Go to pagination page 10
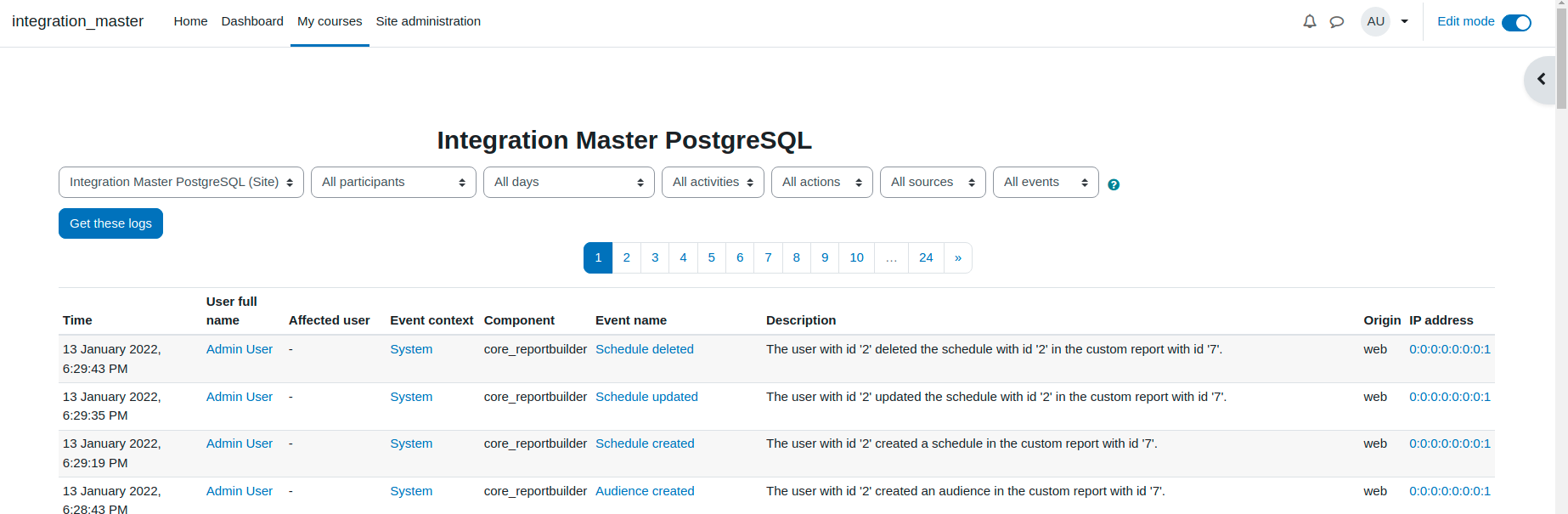This screenshot has height=514, width=1568. pos(857,257)
